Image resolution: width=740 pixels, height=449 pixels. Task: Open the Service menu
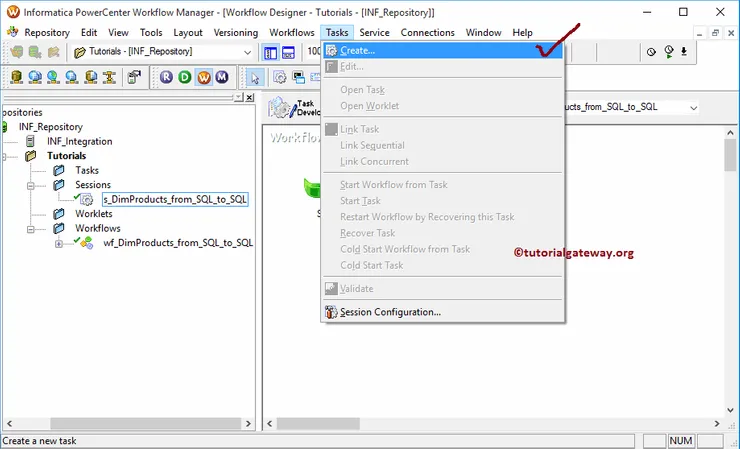(x=374, y=33)
